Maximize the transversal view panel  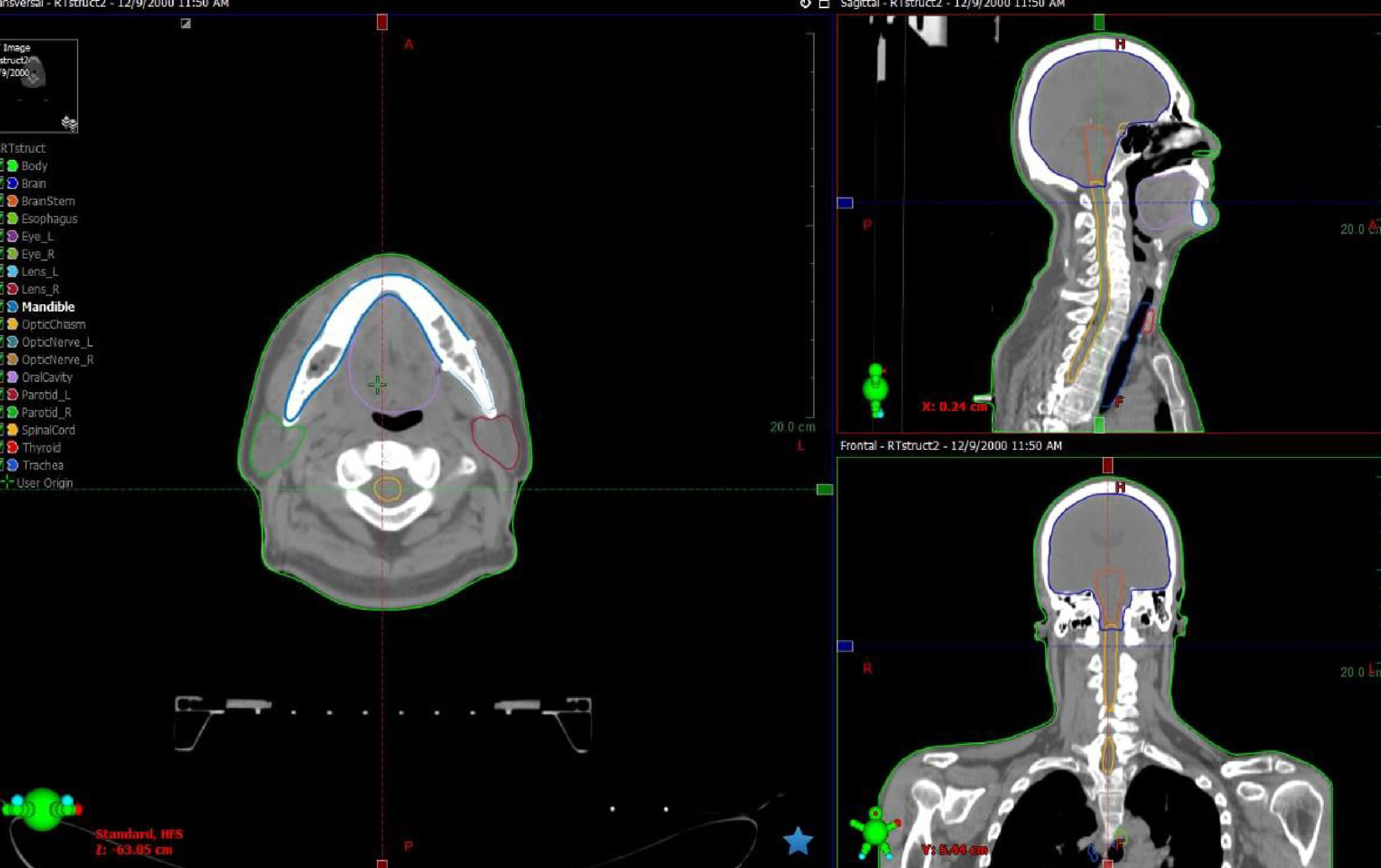pyautogui.click(x=824, y=4)
